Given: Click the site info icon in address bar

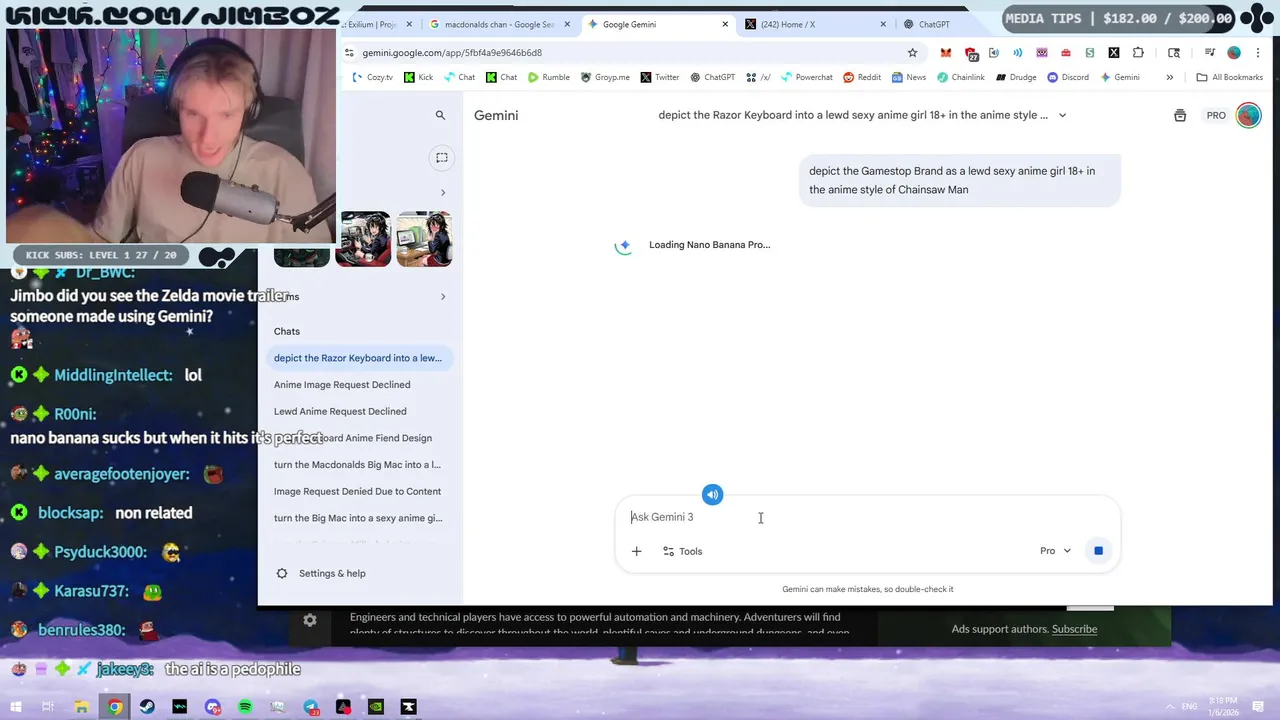Looking at the screenshot, I should pos(349,53).
